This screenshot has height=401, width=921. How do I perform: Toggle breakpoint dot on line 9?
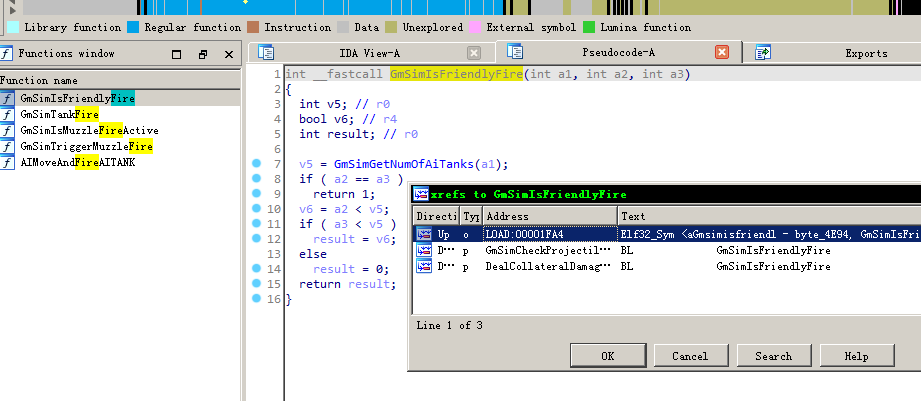tap(256, 193)
